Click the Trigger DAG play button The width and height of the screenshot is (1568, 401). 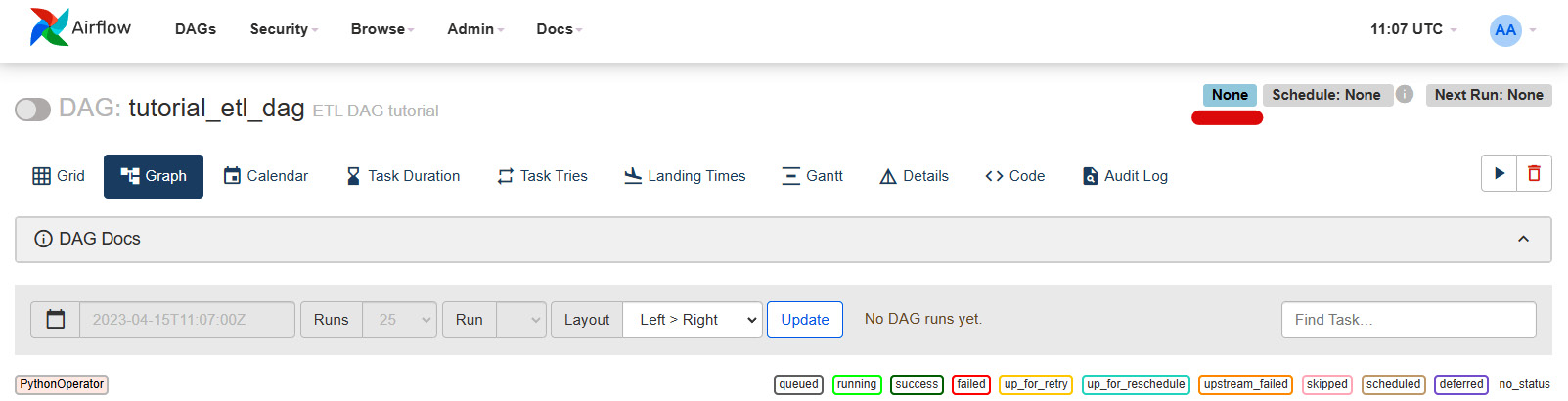[1500, 173]
